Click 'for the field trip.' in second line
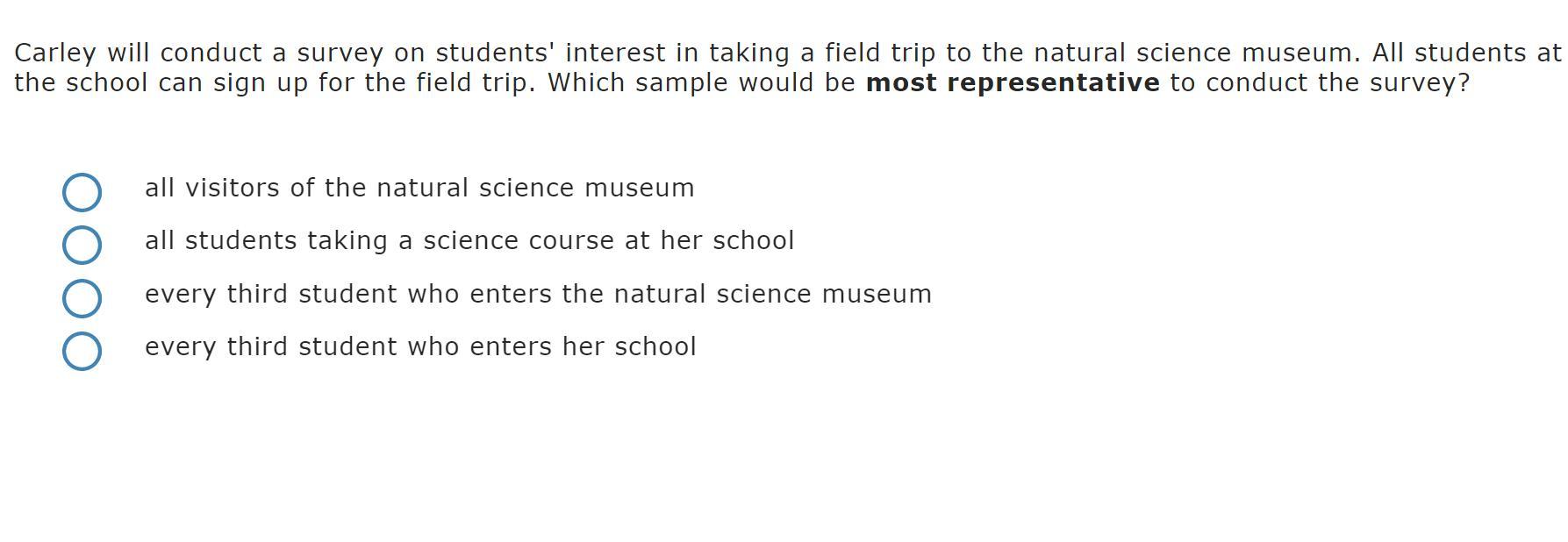1568x542 pixels. click(x=426, y=82)
